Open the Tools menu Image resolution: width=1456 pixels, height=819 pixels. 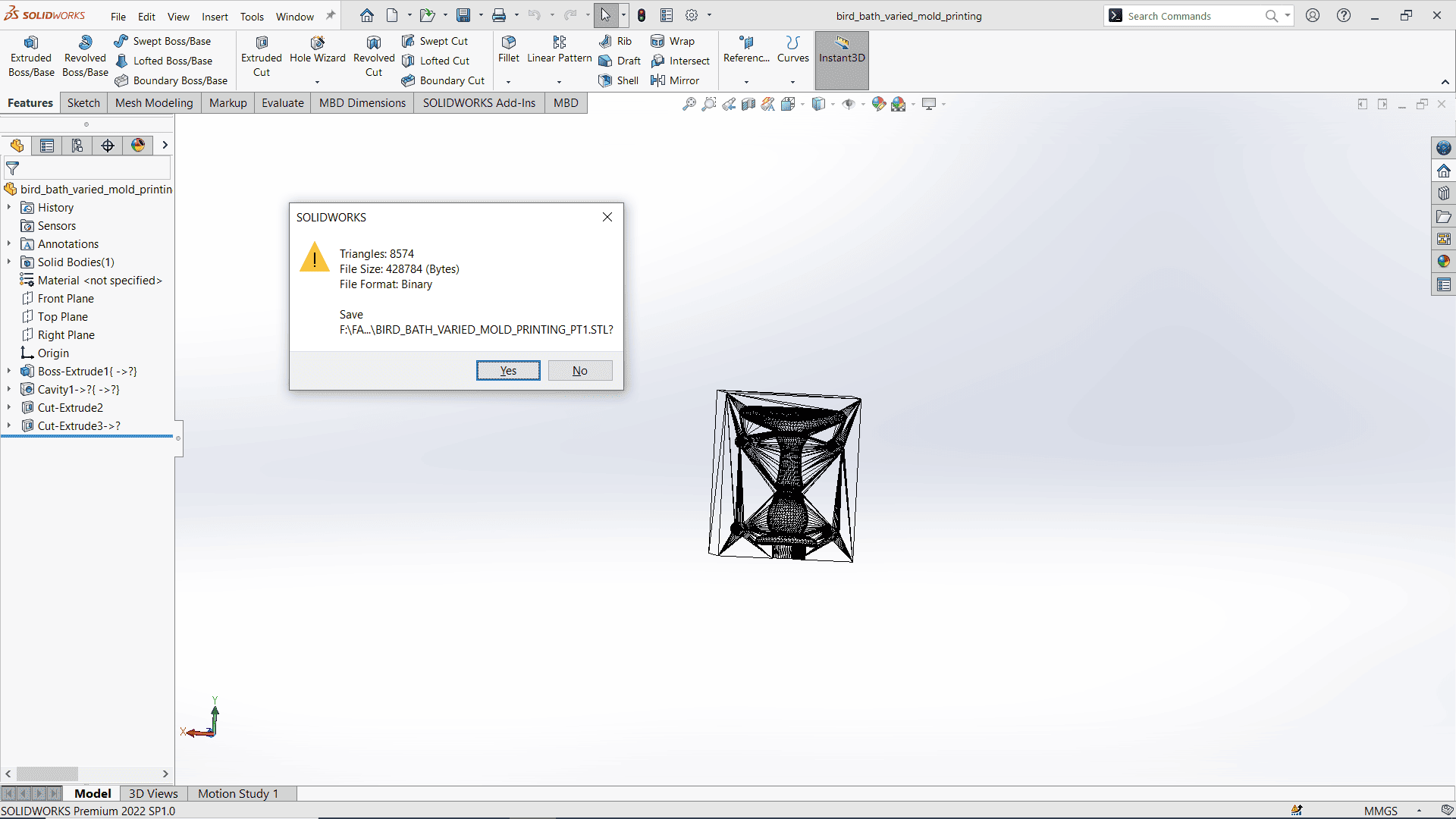[252, 17]
